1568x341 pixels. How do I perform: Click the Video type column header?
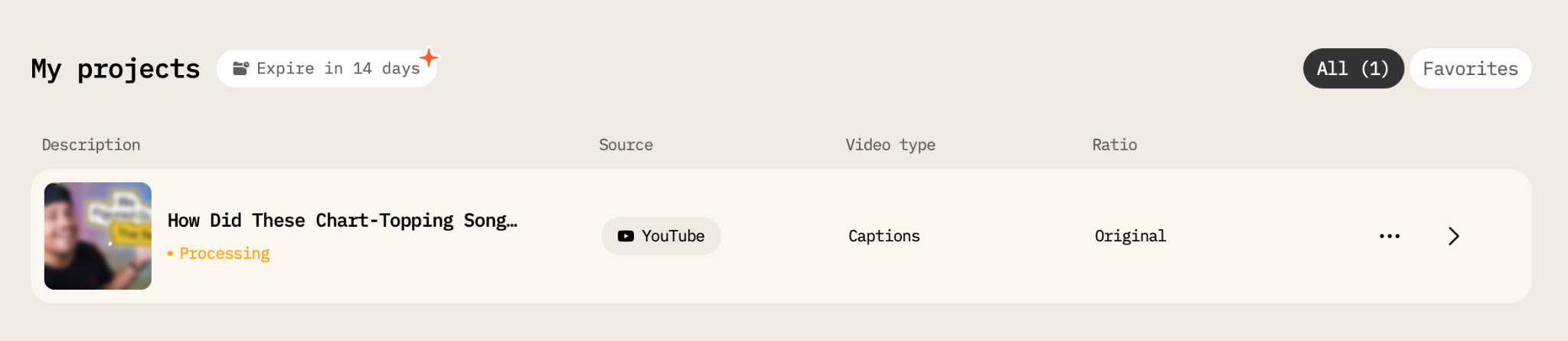890,145
